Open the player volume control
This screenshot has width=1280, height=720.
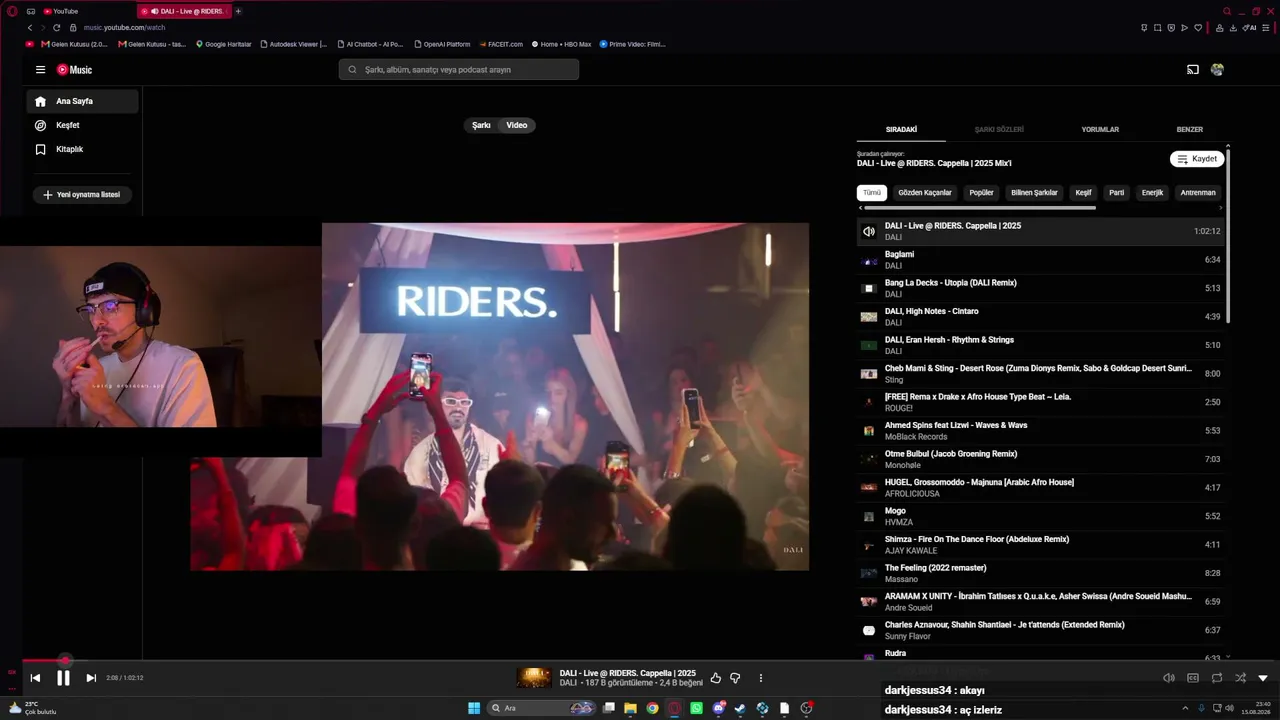click(1169, 678)
